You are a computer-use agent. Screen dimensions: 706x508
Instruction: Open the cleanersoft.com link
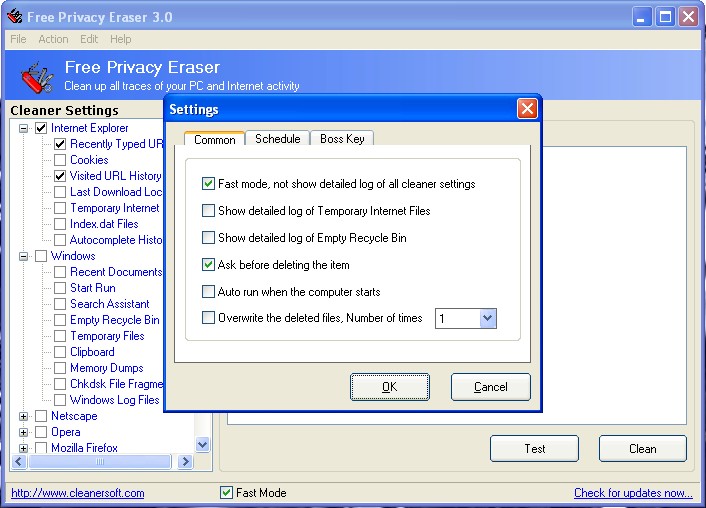77,493
